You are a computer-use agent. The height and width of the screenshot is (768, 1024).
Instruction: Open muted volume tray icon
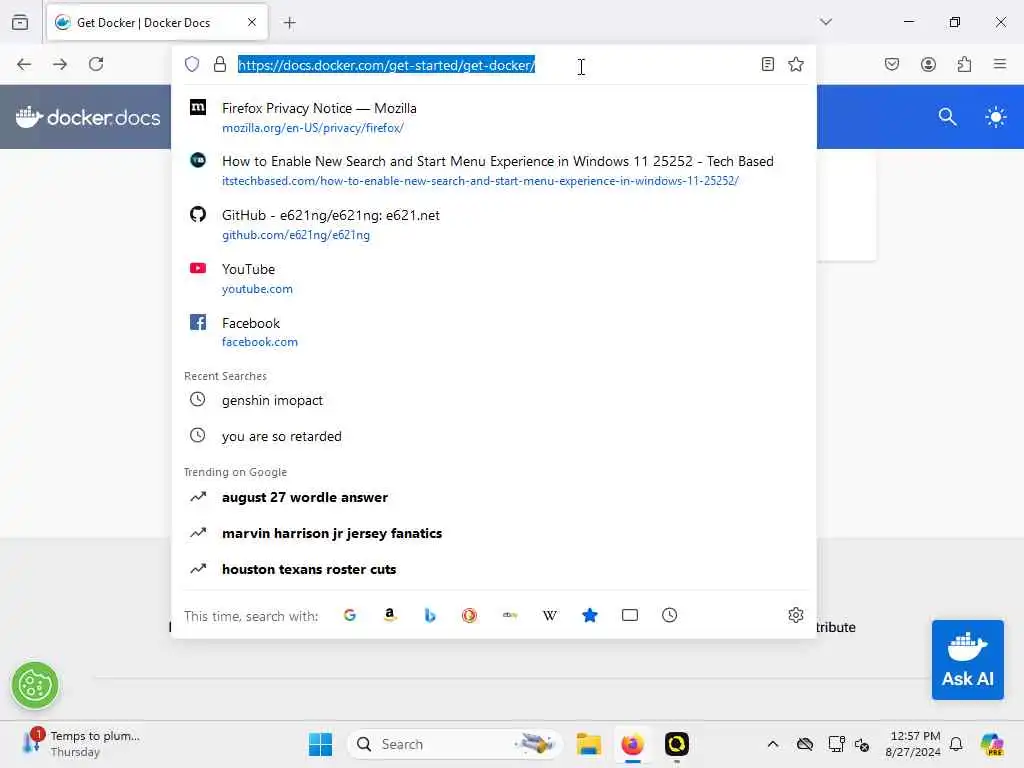coord(861,744)
